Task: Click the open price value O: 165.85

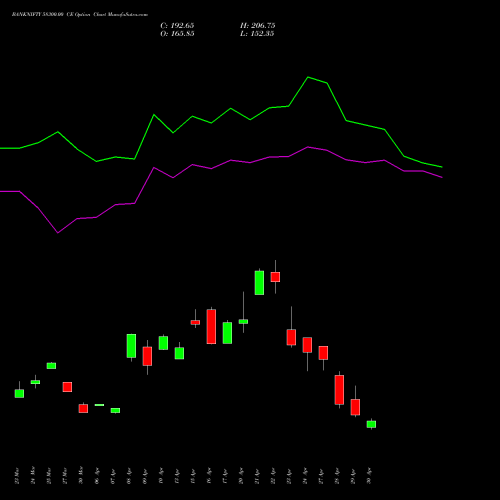Action: pyautogui.click(x=177, y=34)
